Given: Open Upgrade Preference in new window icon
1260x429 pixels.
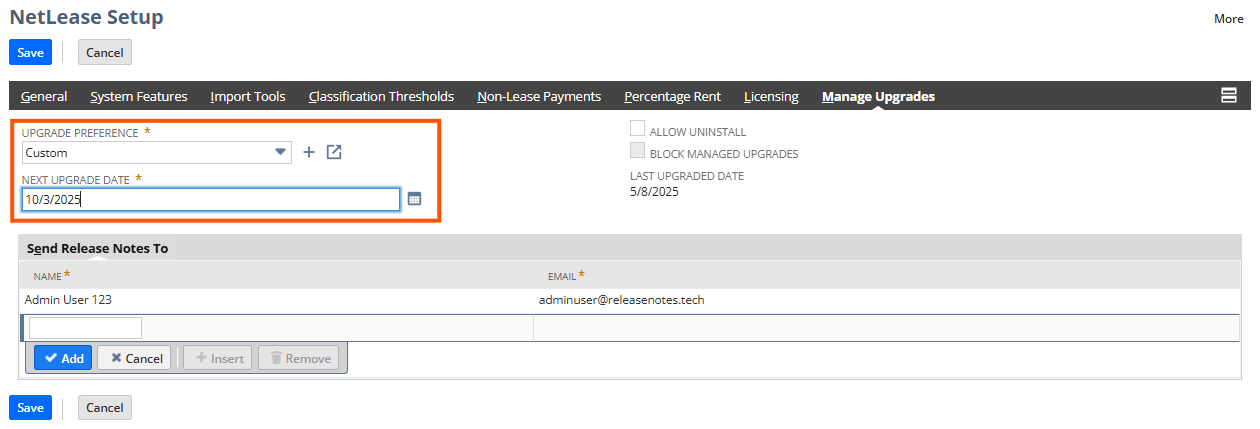Looking at the screenshot, I should (335, 152).
